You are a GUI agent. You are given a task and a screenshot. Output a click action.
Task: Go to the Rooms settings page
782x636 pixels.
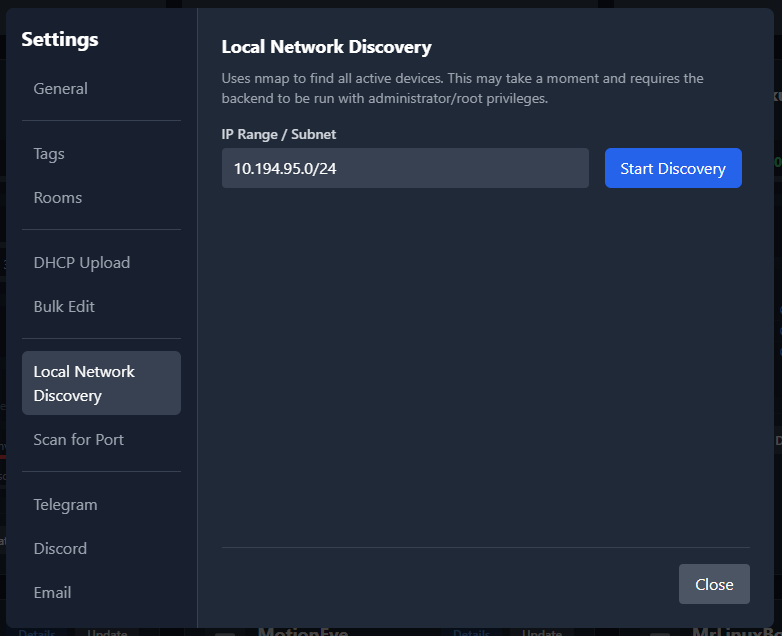pos(58,198)
